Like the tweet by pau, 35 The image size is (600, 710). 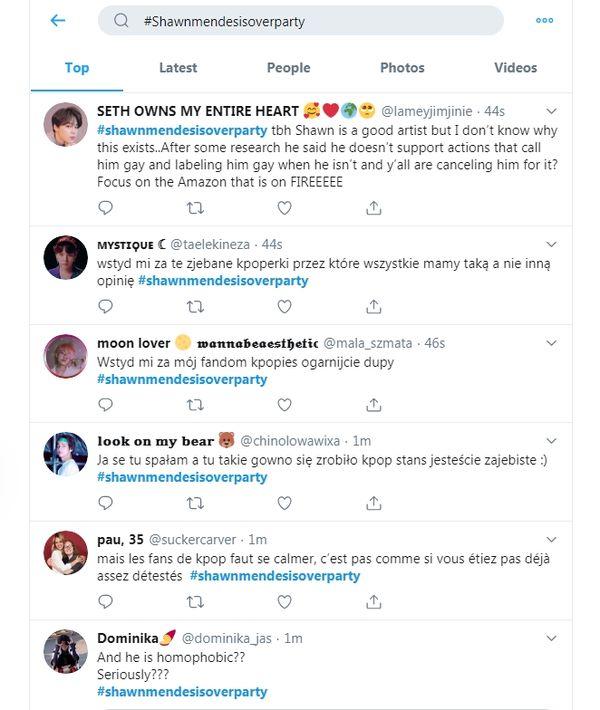pyautogui.click(x=284, y=602)
